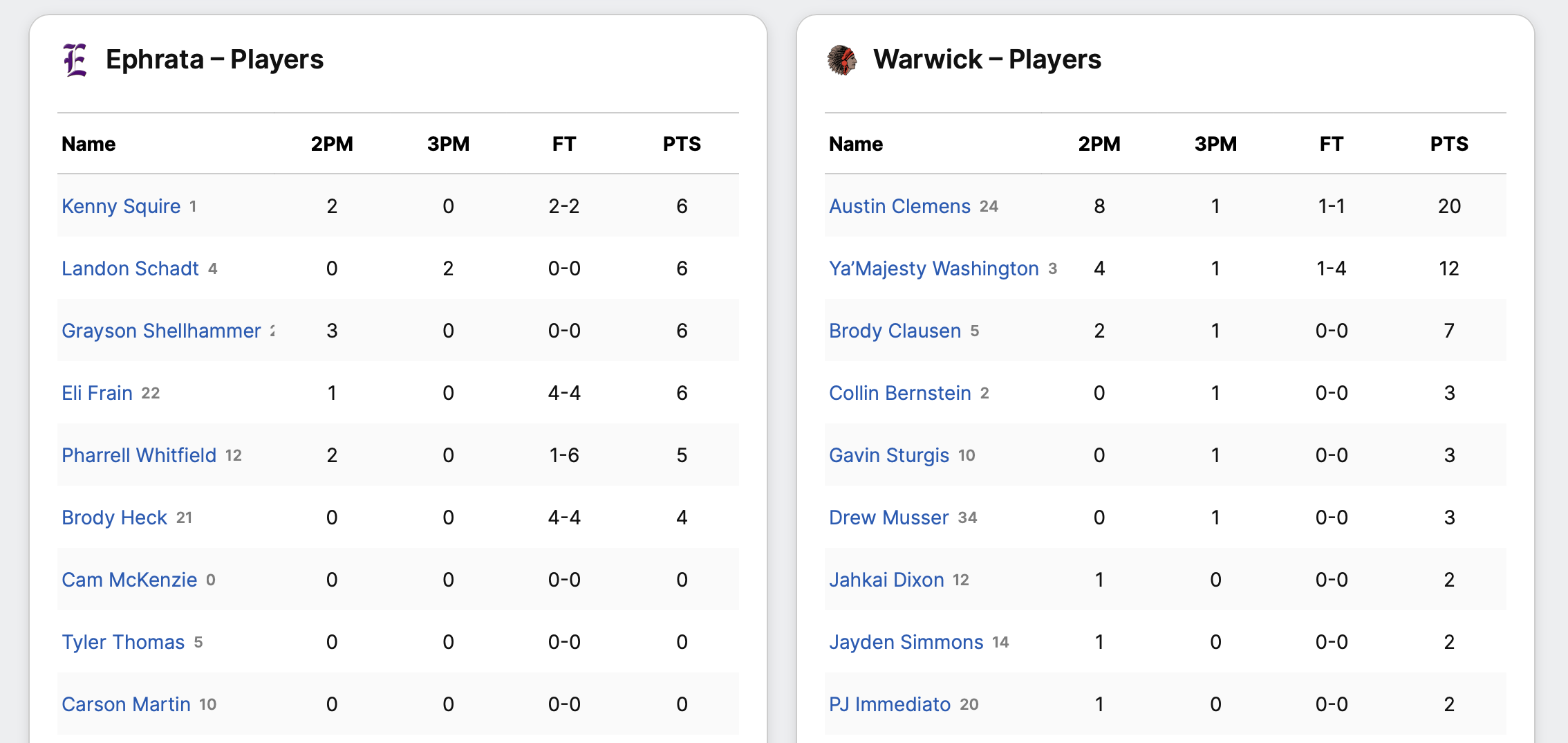The image size is (1568, 743).
Task: Open Jahkai Dixon's player profile
Action: coord(886,580)
